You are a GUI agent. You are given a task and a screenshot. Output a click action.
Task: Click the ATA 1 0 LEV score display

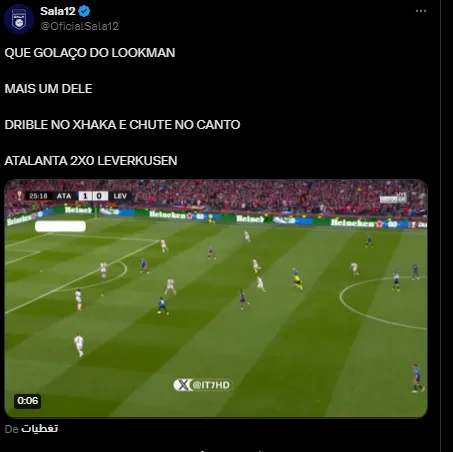(x=92, y=196)
